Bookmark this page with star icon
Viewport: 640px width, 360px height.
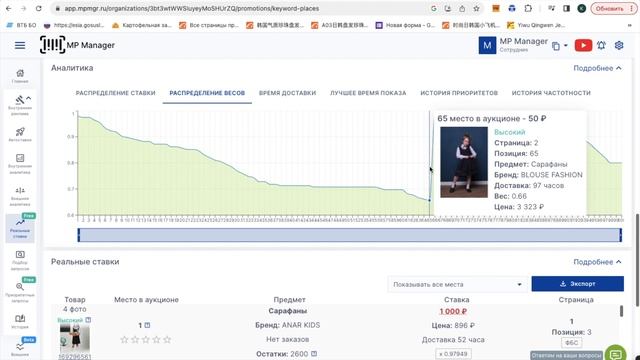(x=476, y=8)
